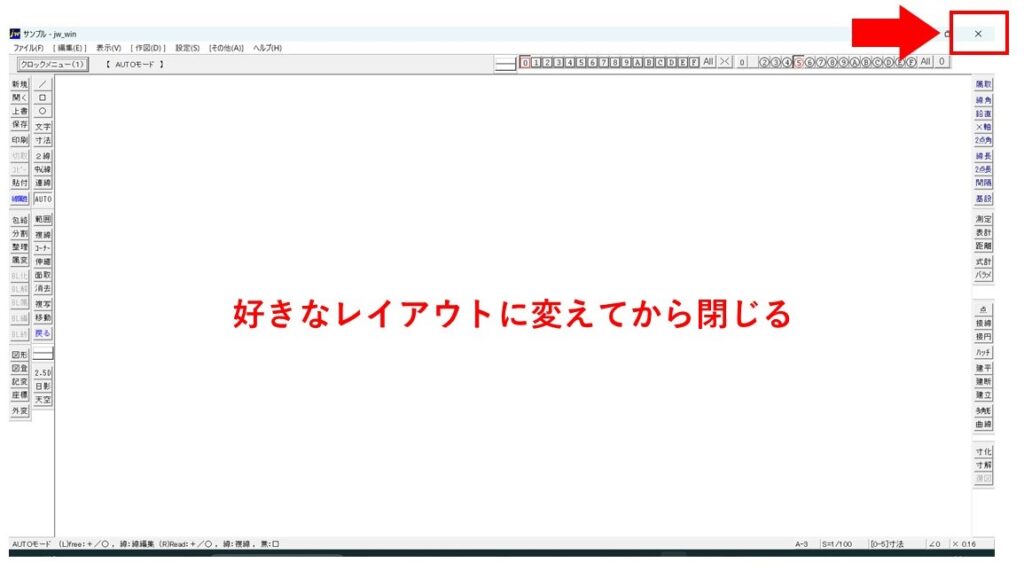
Task: Select the line (／) drawing tool
Action: (43, 84)
